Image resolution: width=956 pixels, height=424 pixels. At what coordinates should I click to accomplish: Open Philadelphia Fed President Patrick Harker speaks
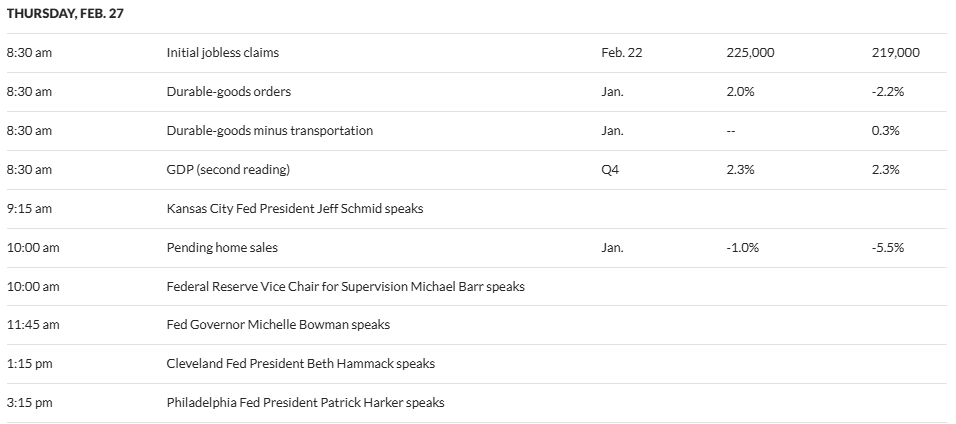305,403
